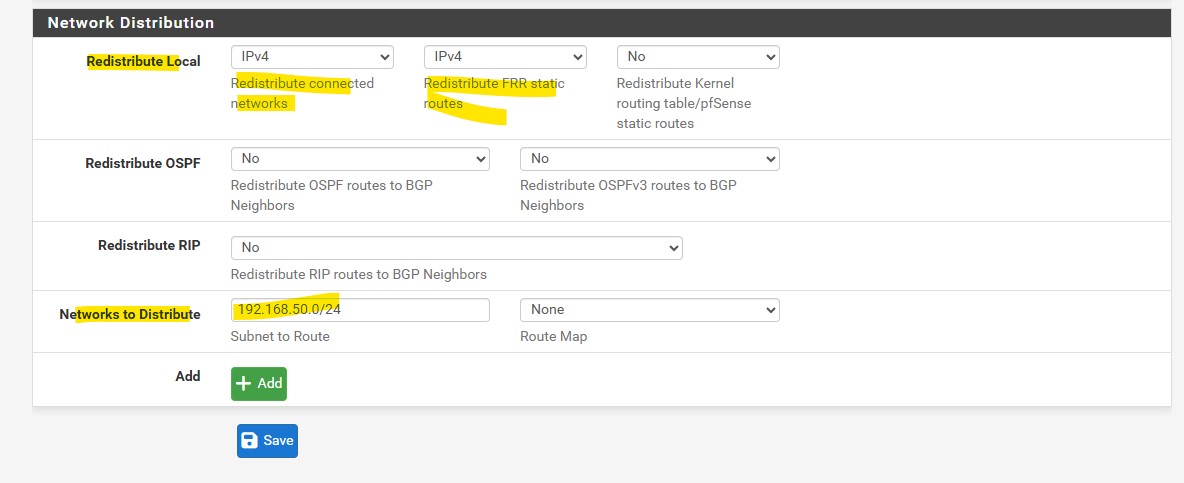
Task: Open the Redistribute connected networks dropdown
Action: tap(312, 57)
